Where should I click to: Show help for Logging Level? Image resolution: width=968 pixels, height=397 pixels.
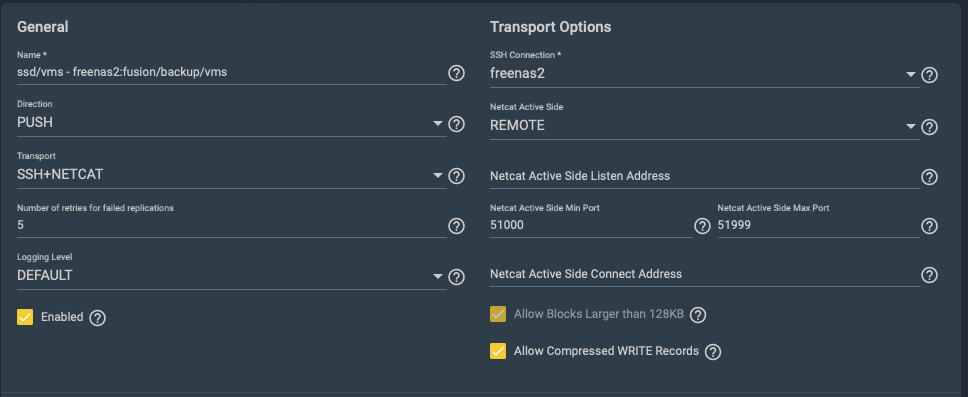click(x=456, y=277)
